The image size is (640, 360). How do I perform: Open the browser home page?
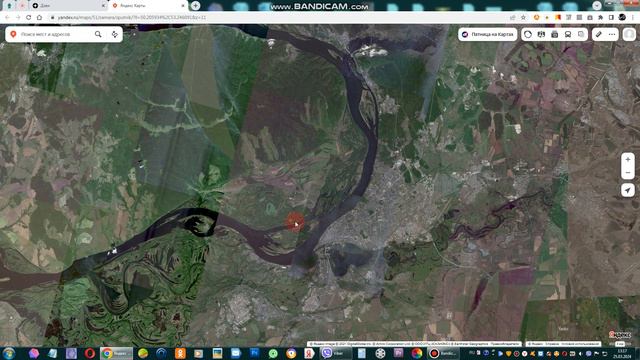[40, 18]
